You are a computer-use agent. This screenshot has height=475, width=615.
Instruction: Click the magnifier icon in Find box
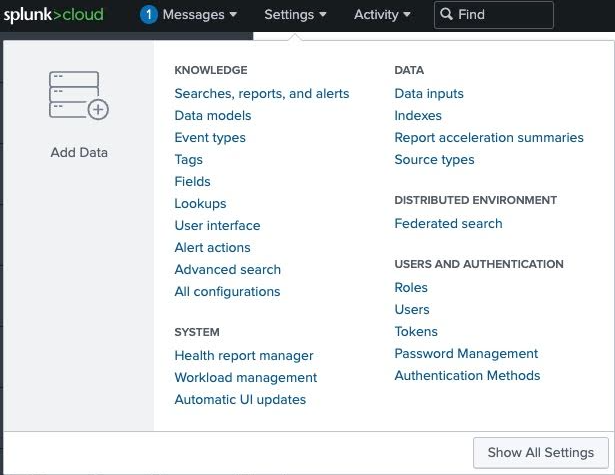pyautogui.click(x=446, y=15)
